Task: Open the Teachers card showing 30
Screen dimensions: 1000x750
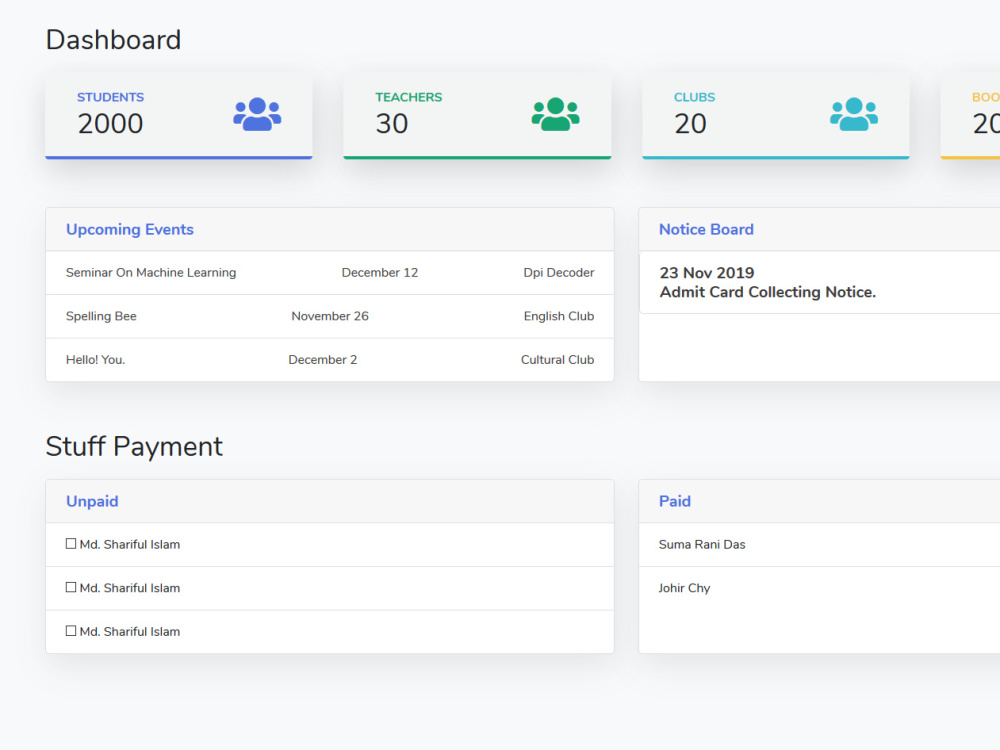Action: coord(477,115)
